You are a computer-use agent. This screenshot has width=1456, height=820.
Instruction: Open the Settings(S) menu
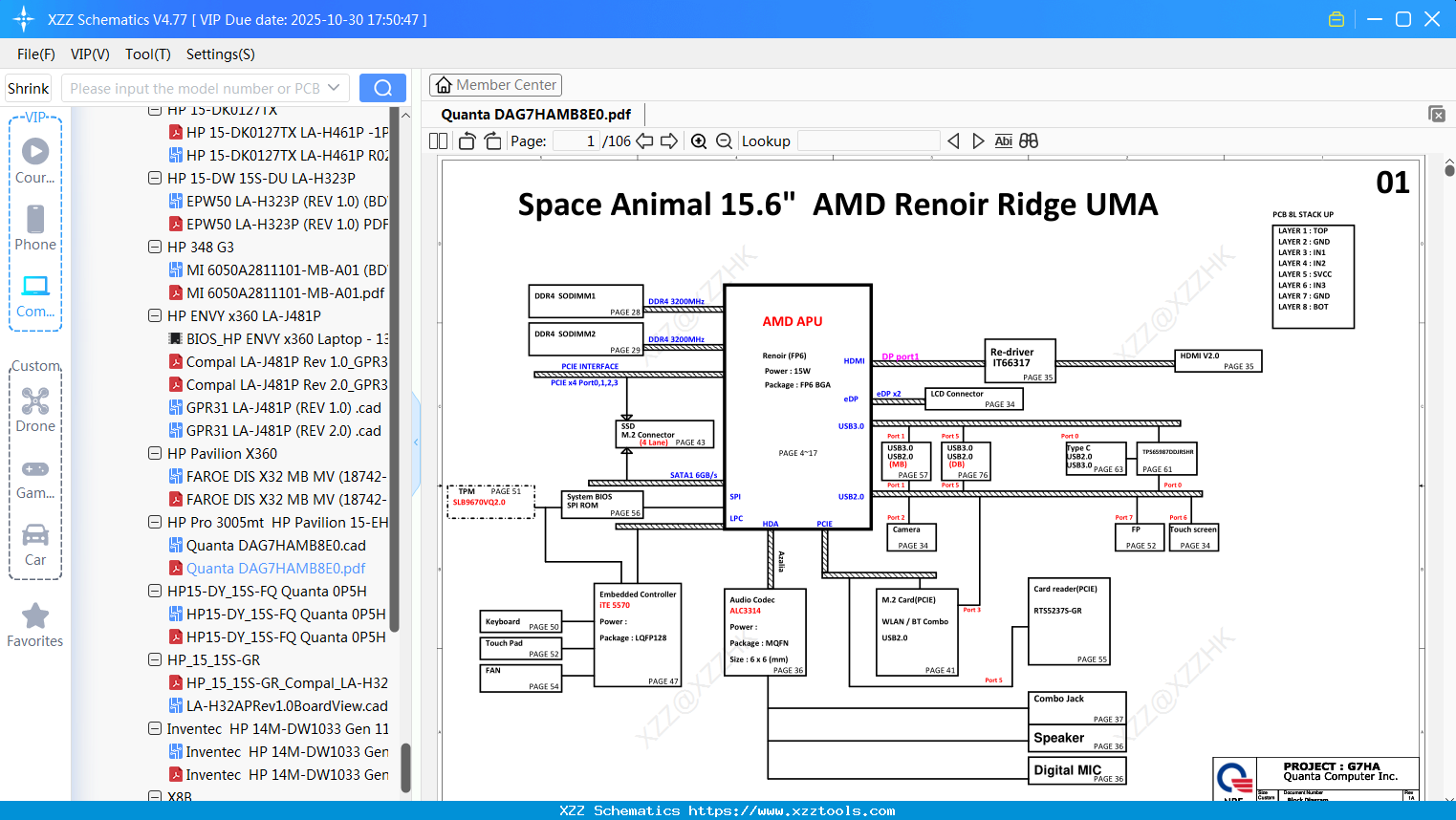point(221,54)
